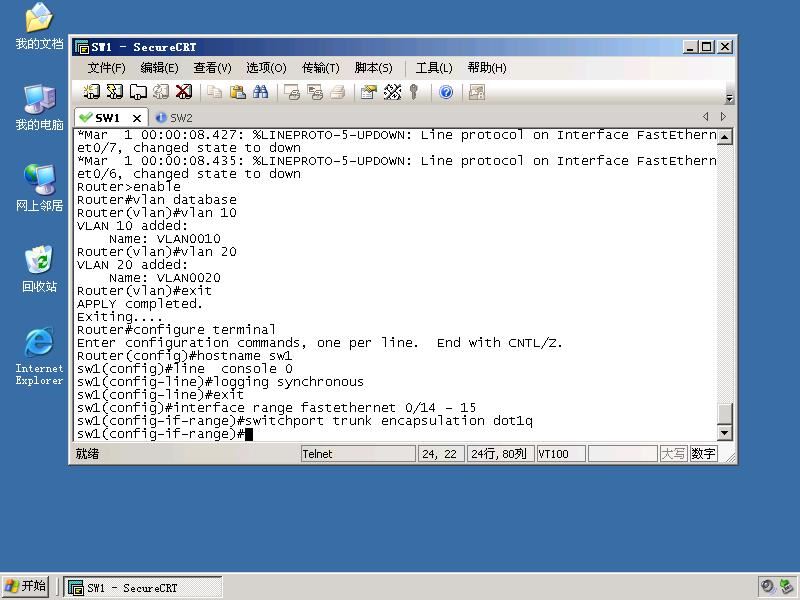Screen dimensions: 800x600
Task: Click the rightmost system tray icon
Action: coord(786,586)
